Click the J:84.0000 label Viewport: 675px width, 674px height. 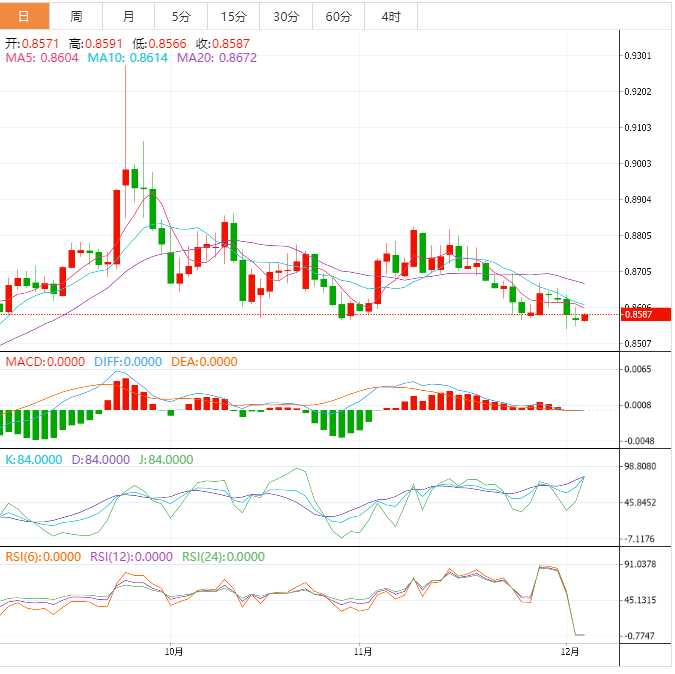coord(166,460)
